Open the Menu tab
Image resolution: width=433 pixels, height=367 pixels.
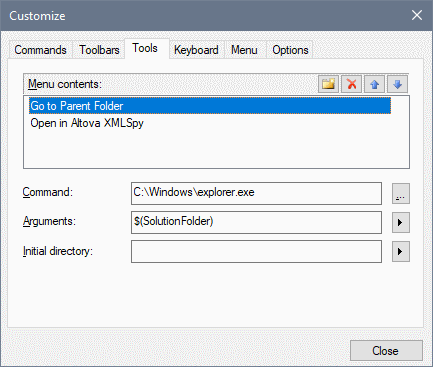click(244, 50)
